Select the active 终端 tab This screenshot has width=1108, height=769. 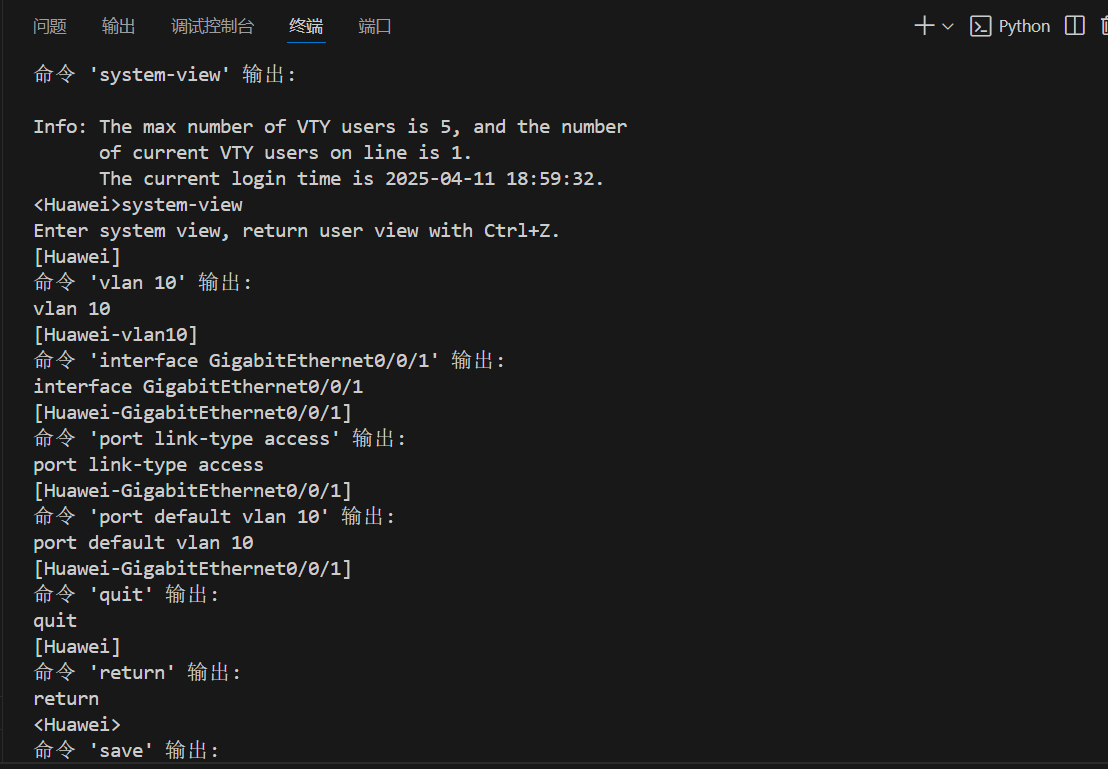pyautogui.click(x=306, y=27)
